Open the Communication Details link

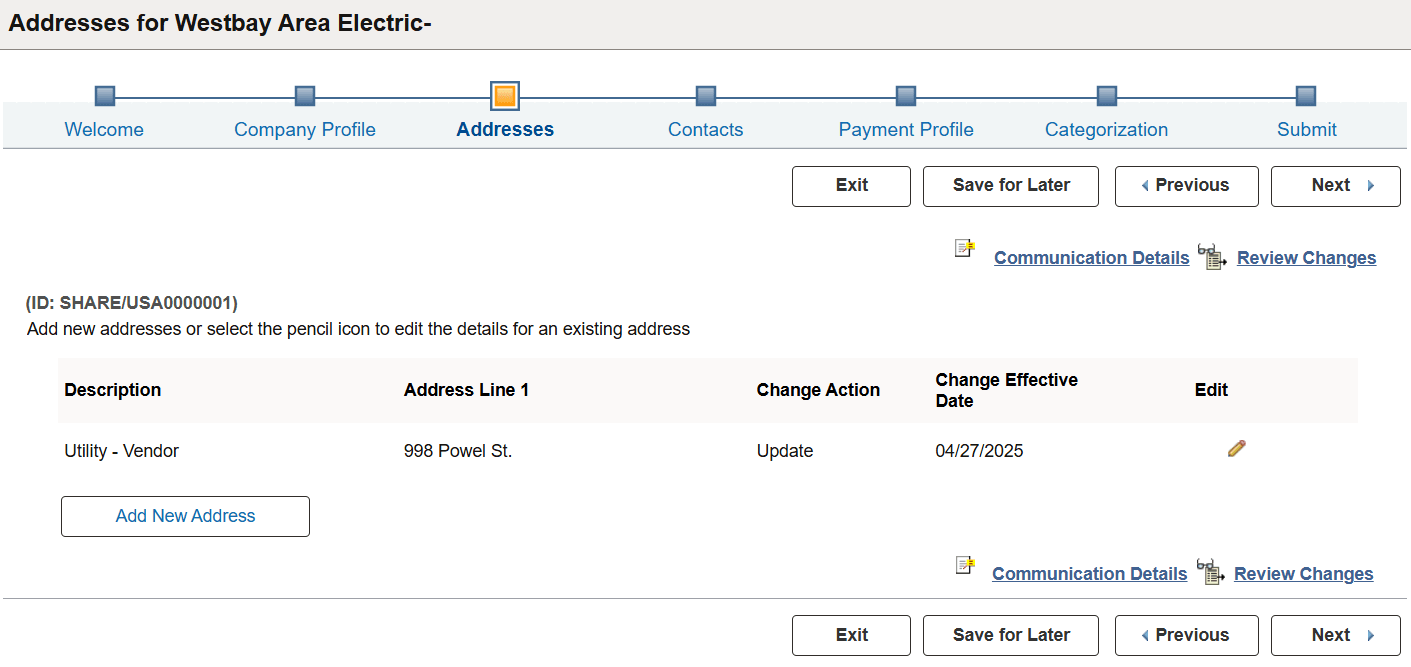coord(1091,257)
